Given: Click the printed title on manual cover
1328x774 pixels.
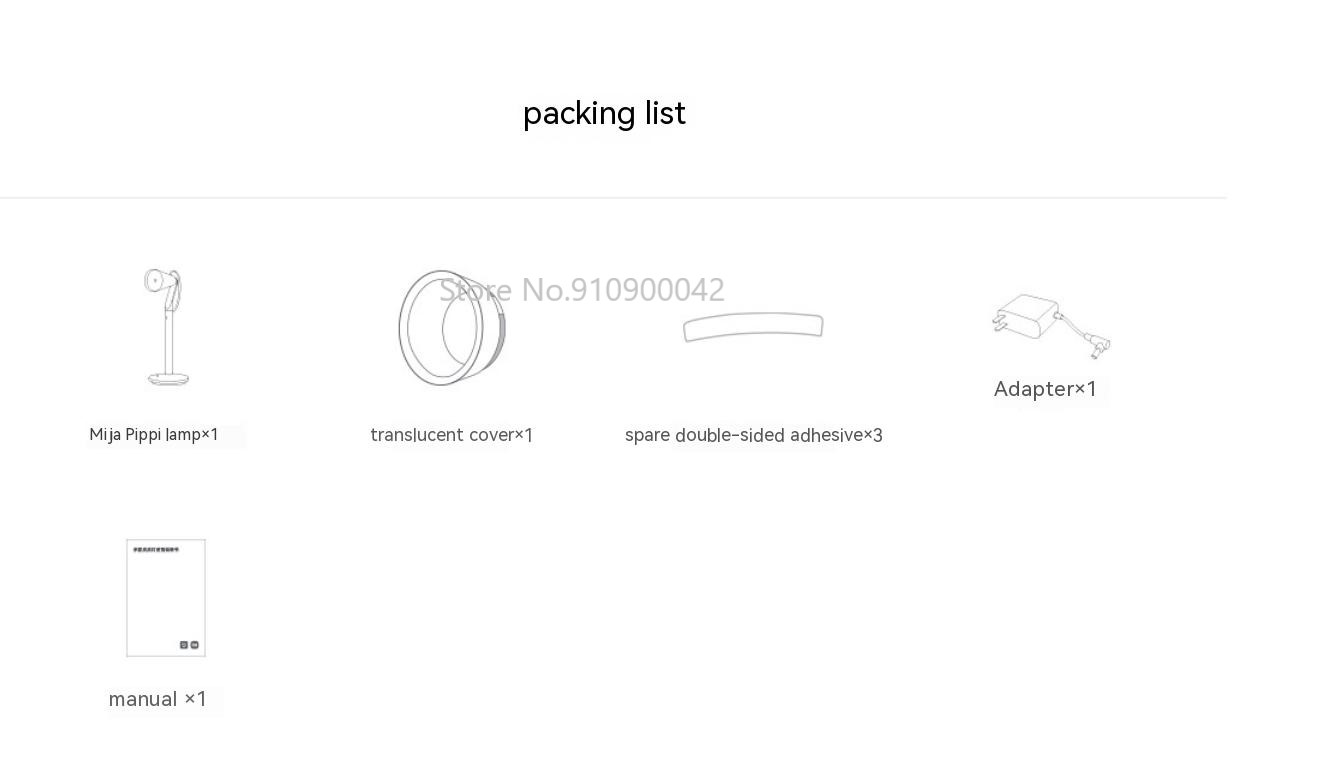Looking at the screenshot, I should (156, 549).
